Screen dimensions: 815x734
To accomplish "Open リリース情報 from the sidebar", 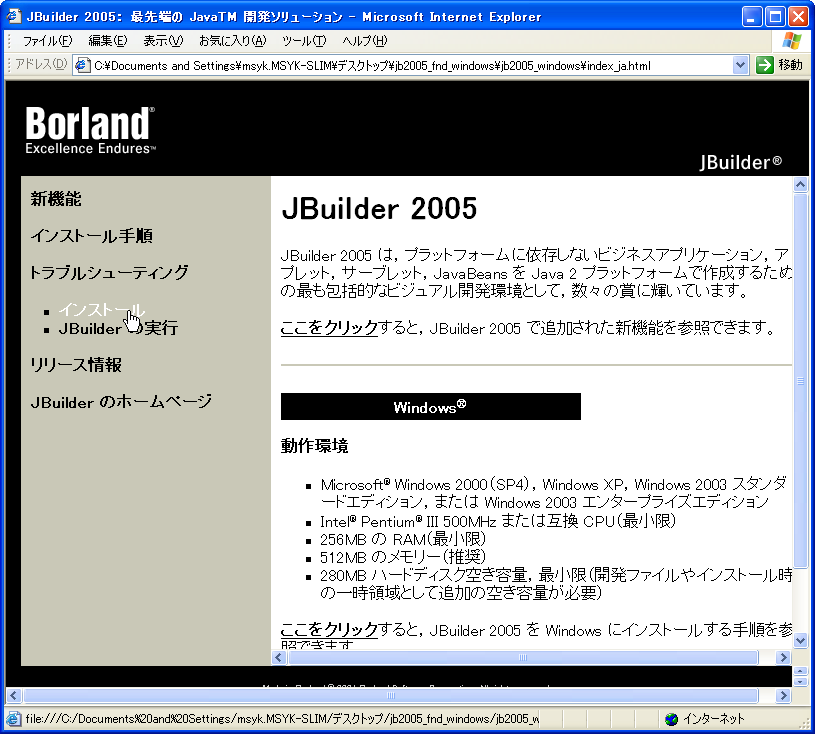I will click(76, 365).
